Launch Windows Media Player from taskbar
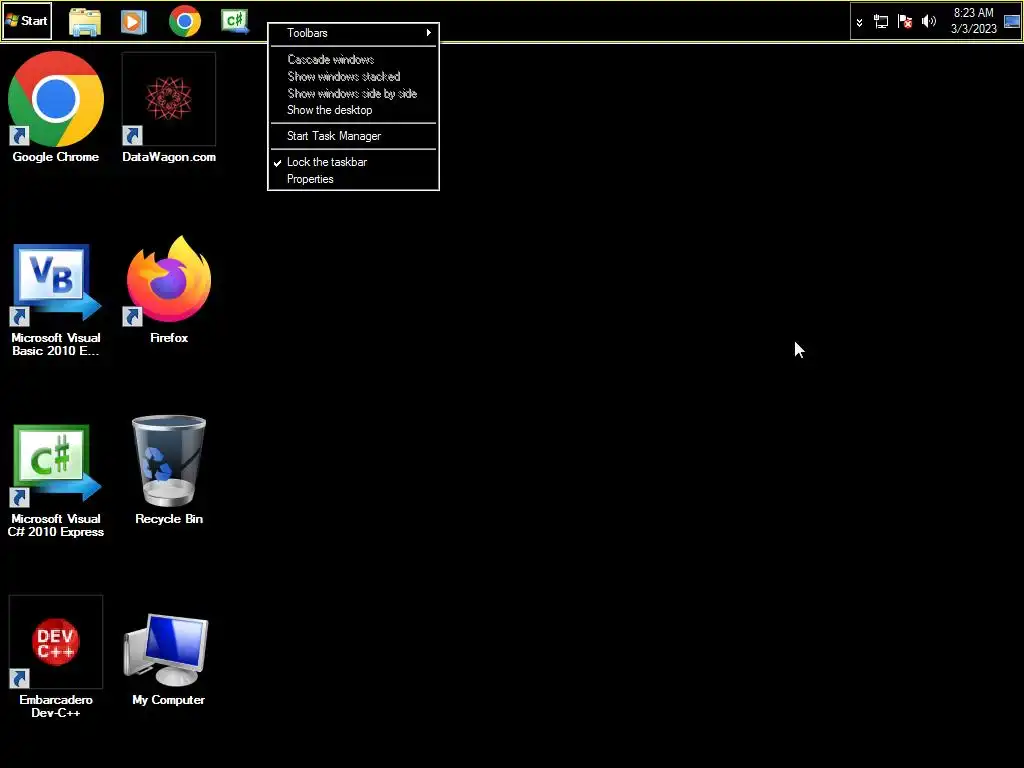 point(134,22)
